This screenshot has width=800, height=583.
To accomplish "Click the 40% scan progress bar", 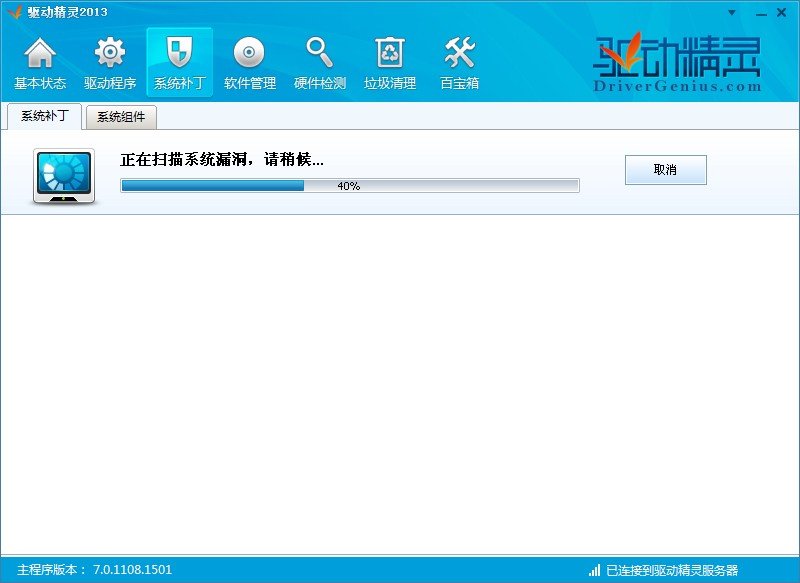I will pos(350,186).
